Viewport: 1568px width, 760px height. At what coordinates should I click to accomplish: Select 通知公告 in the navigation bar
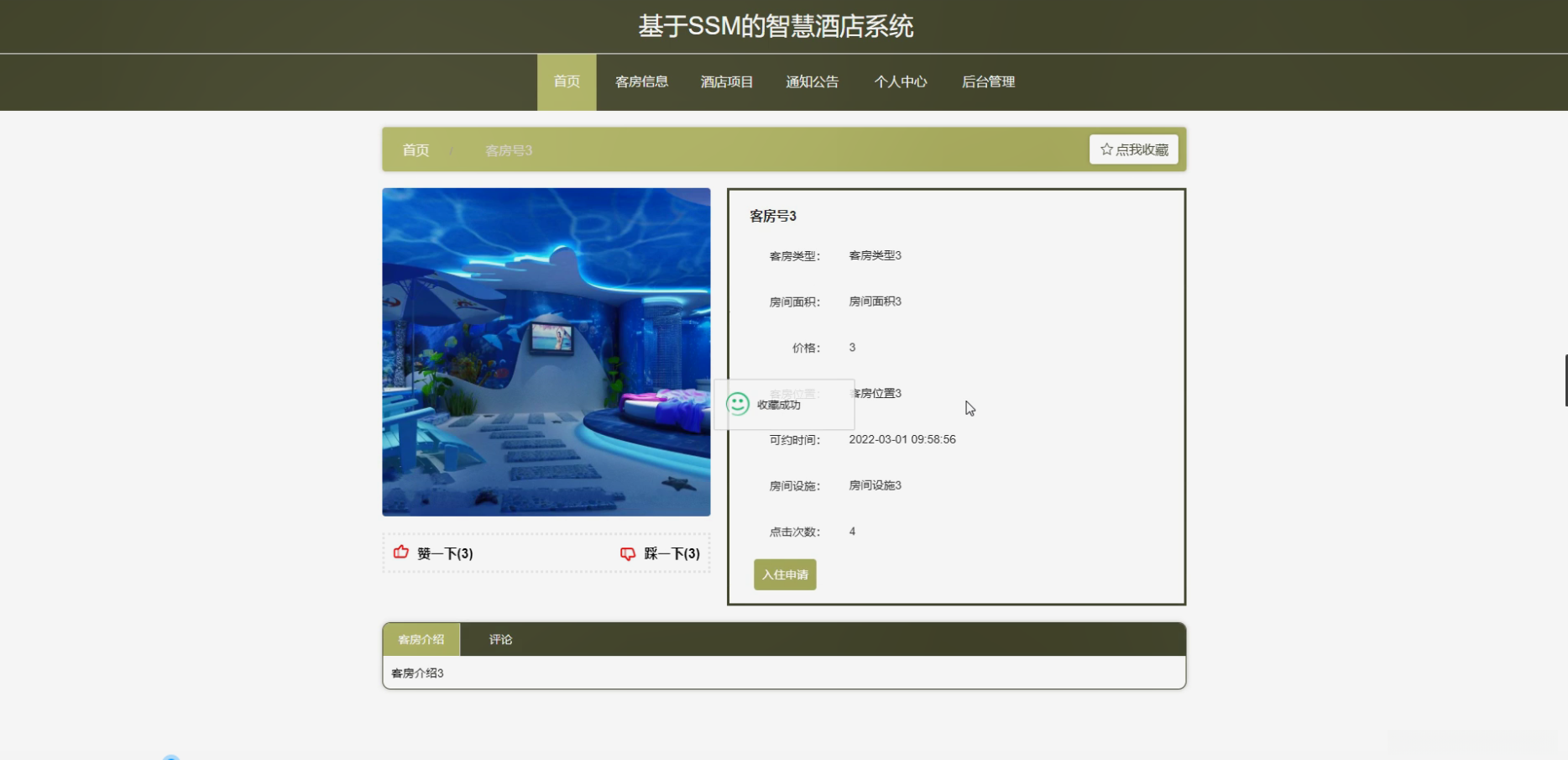(x=813, y=82)
